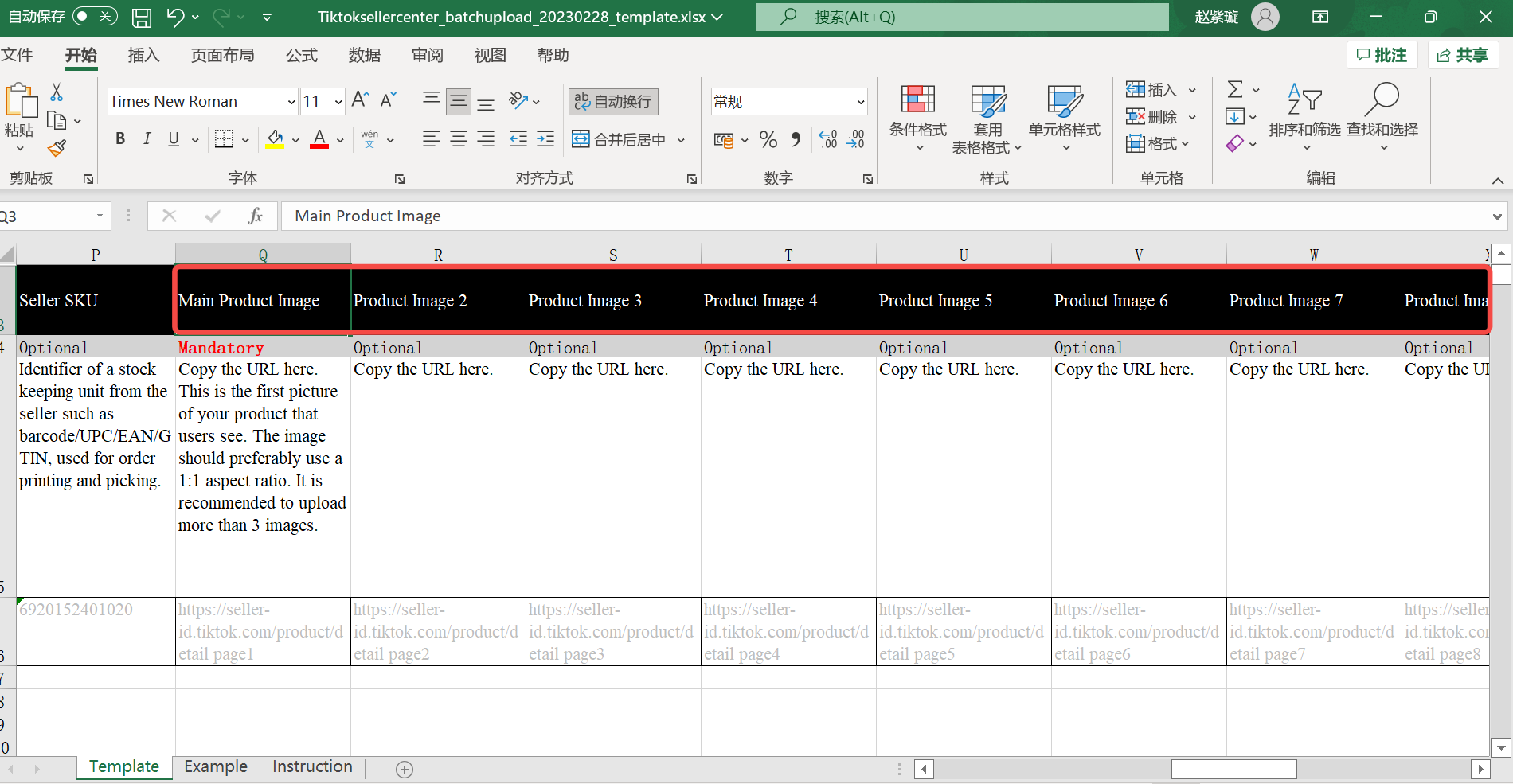Click the increase font size icon

click(x=360, y=100)
